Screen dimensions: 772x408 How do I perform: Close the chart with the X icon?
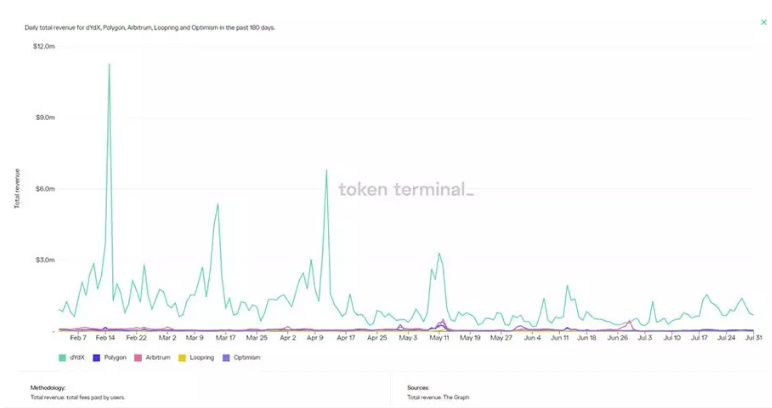tap(764, 22)
